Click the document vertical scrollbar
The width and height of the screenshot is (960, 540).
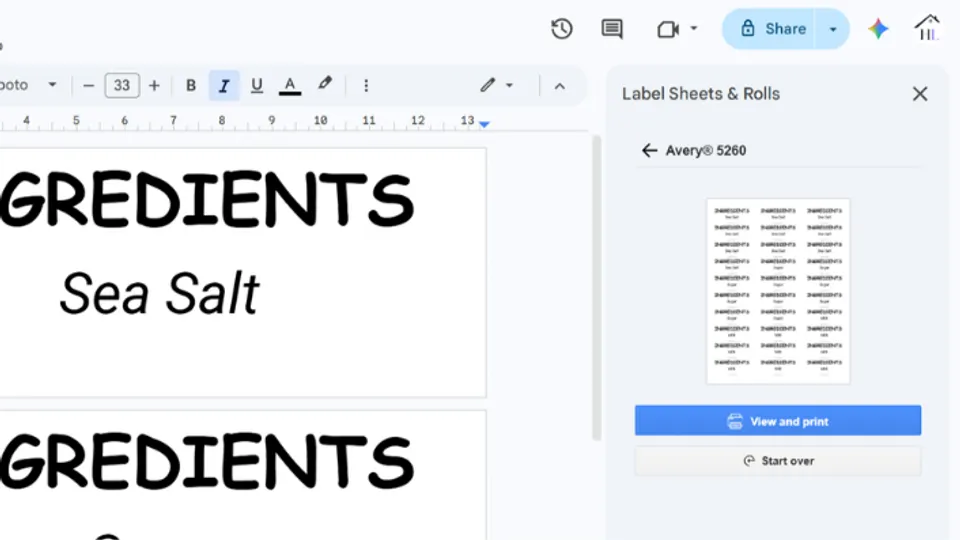pos(596,288)
